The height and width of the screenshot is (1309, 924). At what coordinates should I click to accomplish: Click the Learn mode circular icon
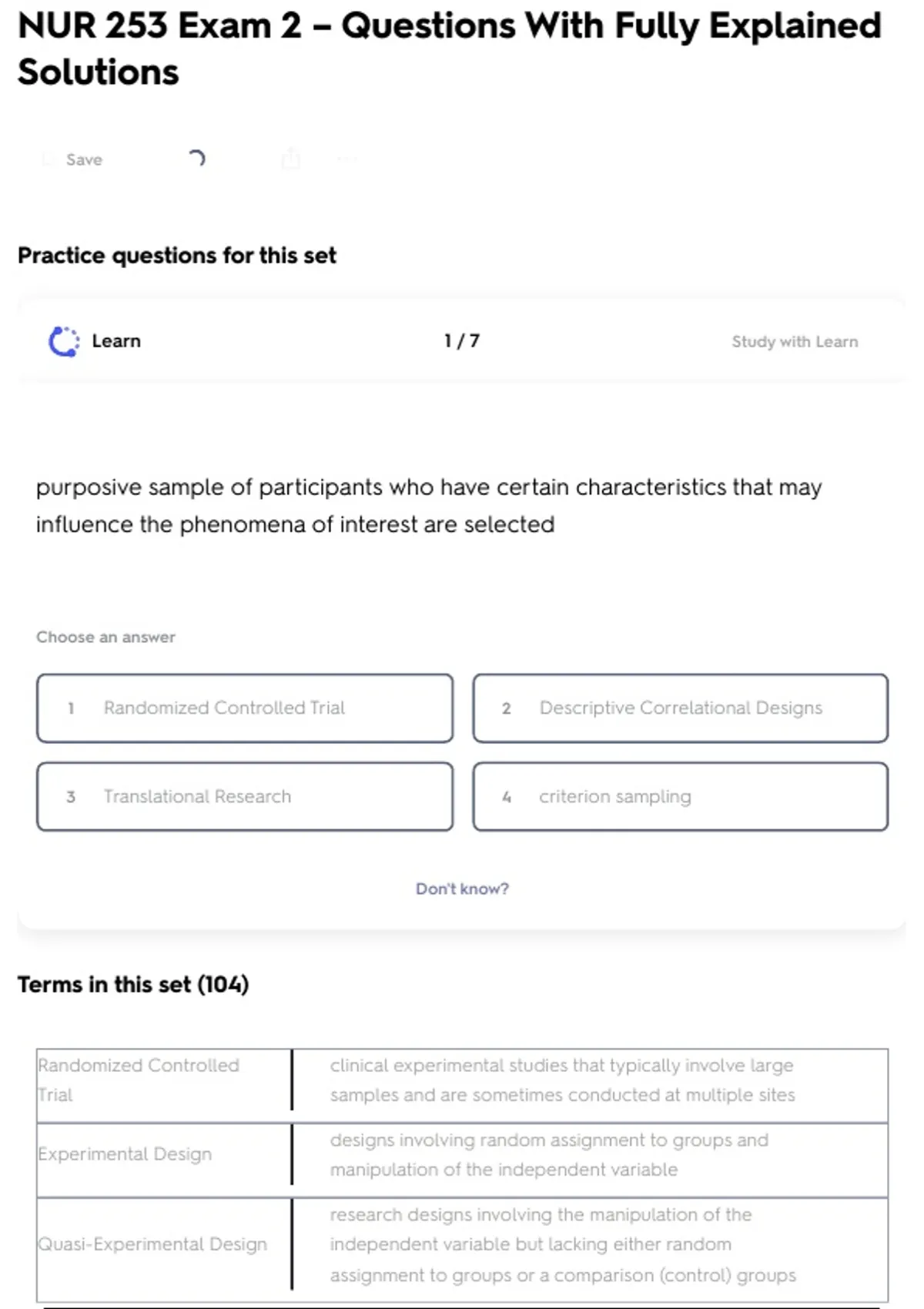click(x=64, y=341)
